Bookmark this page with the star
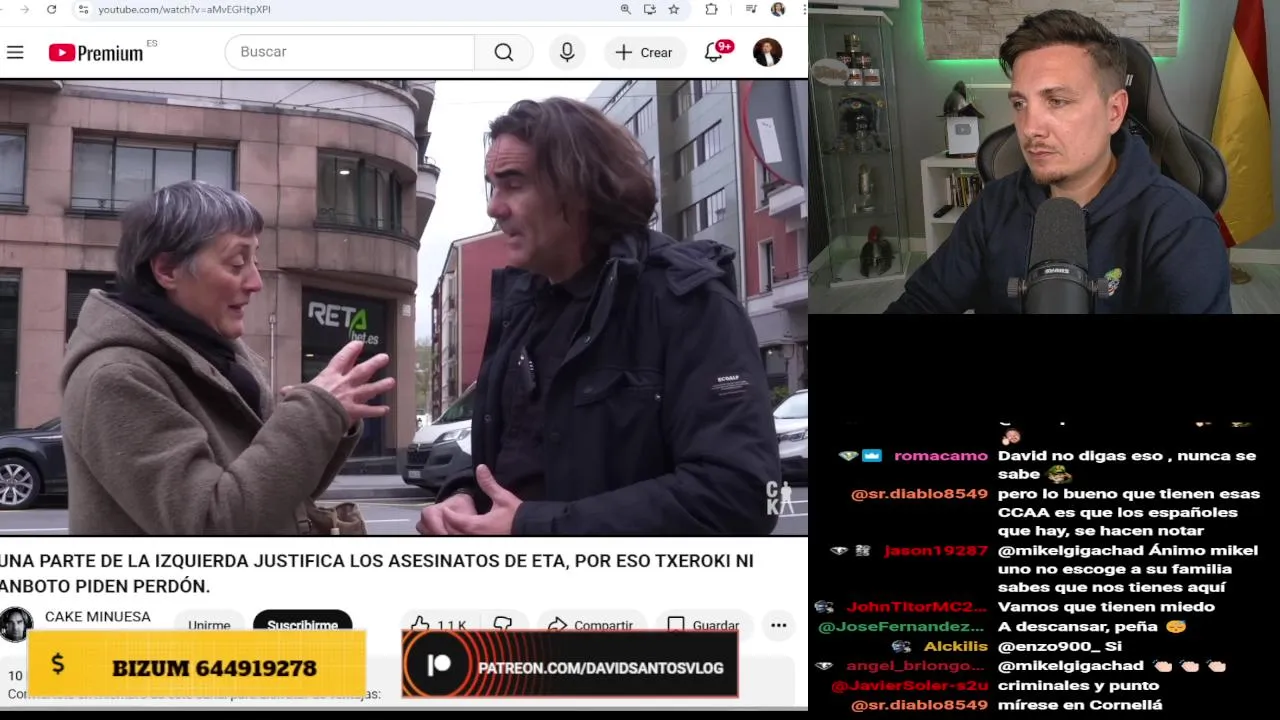Image resolution: width=1280 pixels, height=720 pixels. (674, 9)
